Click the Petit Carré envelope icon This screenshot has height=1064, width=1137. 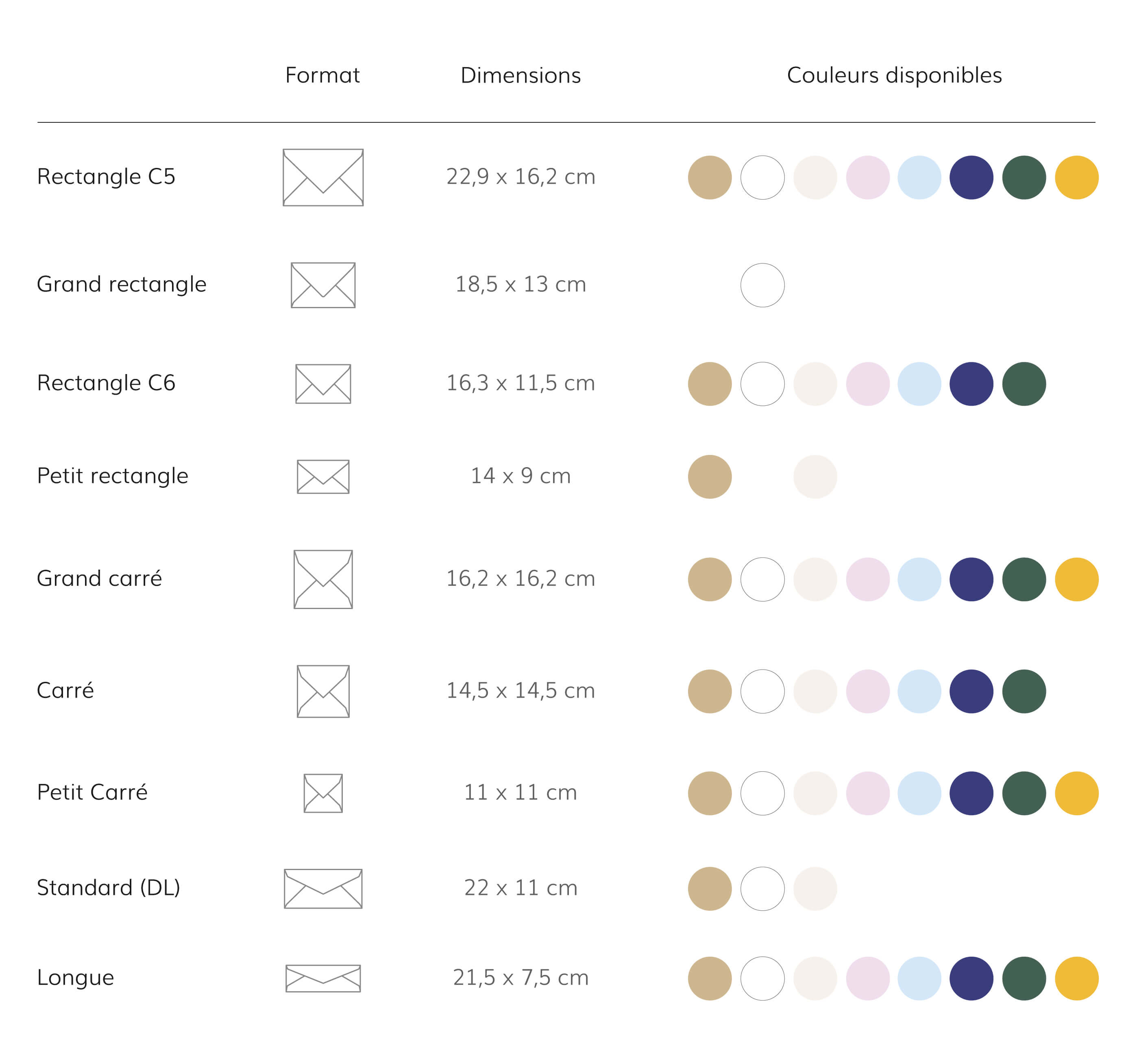323,793
